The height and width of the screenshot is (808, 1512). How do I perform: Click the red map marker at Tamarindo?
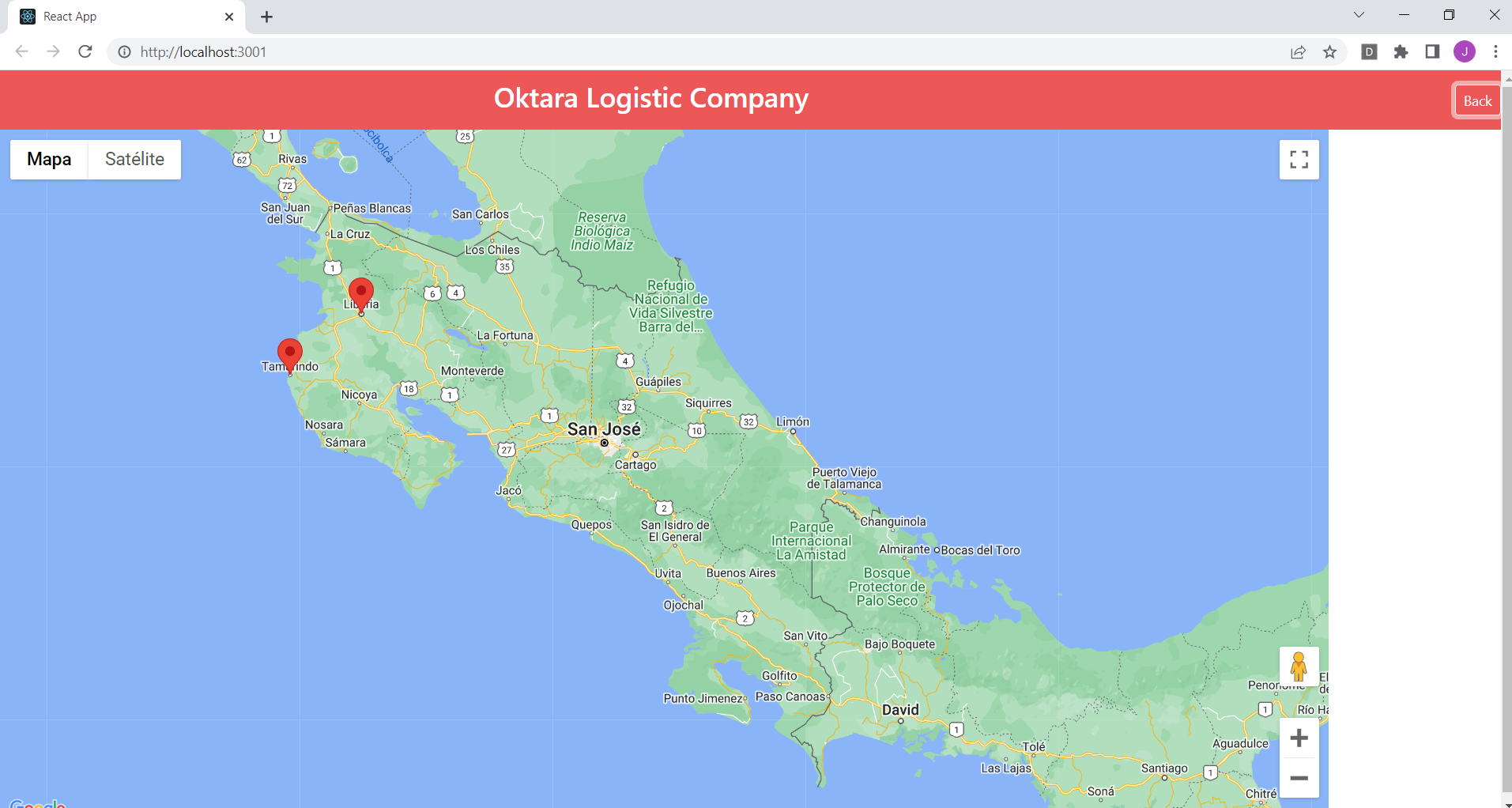[x=290, y=355]
